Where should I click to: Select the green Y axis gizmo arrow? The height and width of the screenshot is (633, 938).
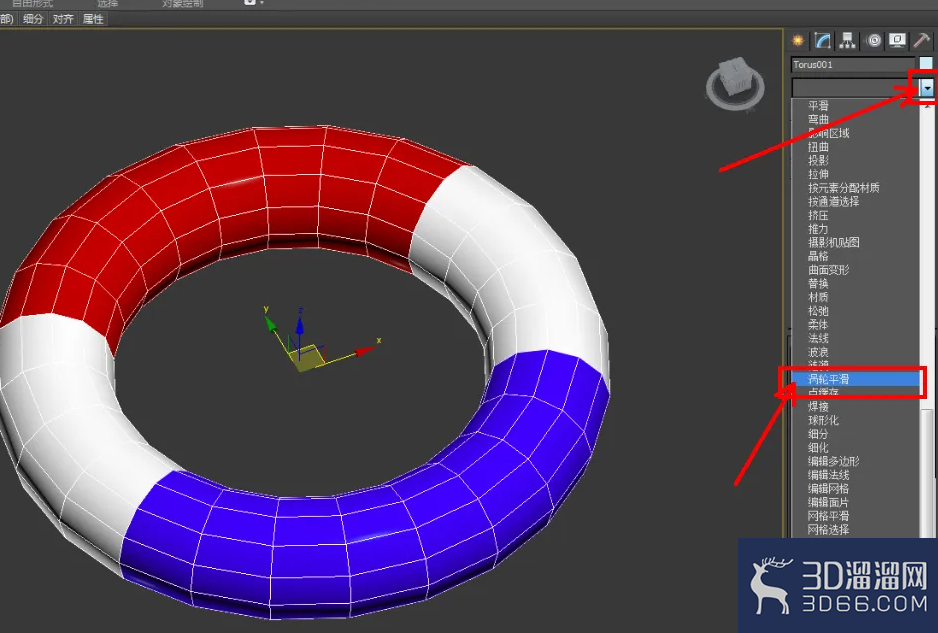click(x=270, y=323)
